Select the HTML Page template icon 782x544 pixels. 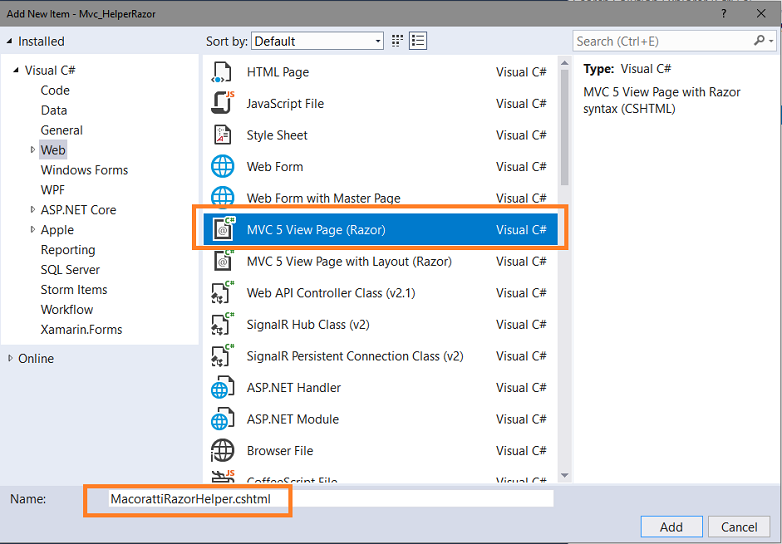[x=222, y=72]
